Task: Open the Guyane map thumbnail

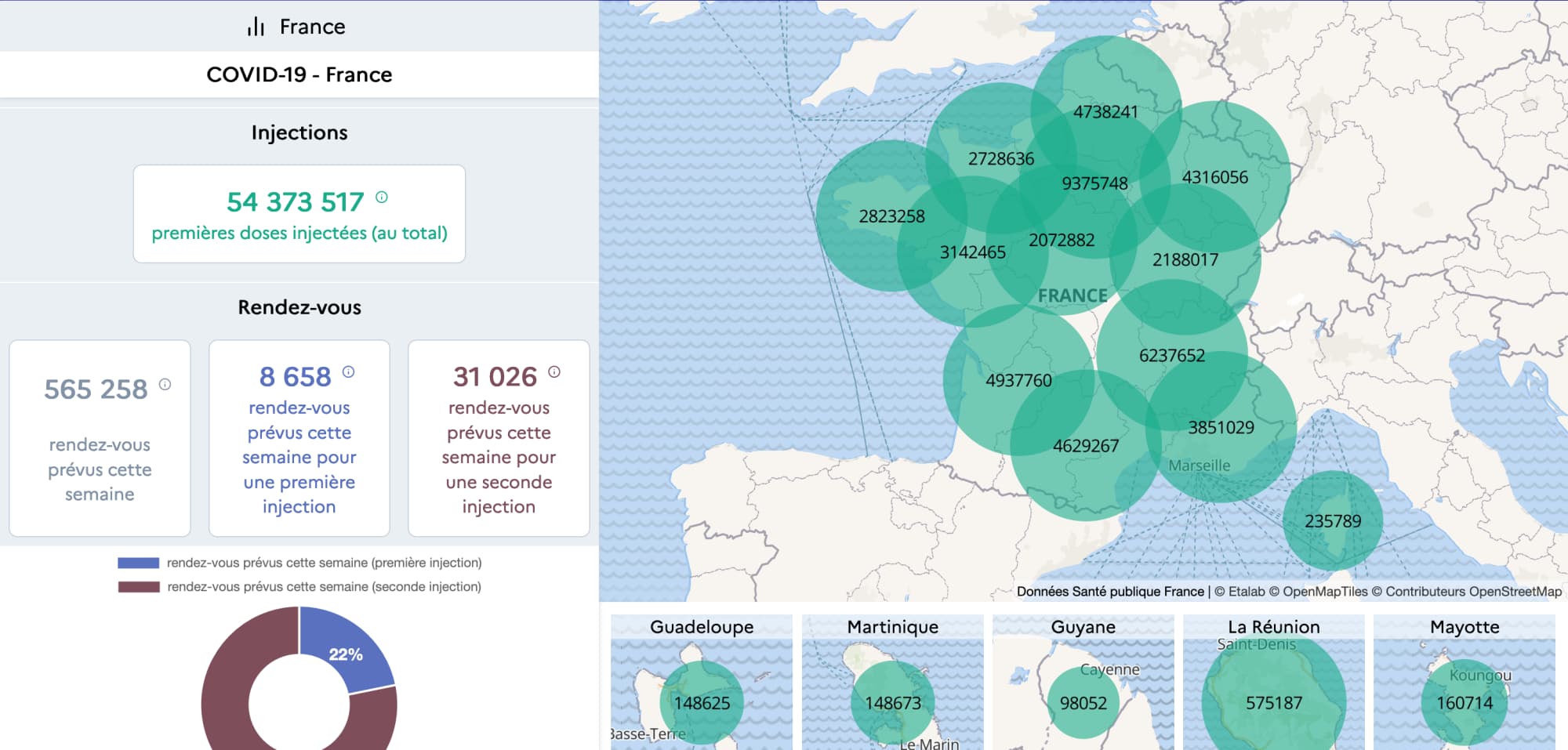Action: (1083, 682)
